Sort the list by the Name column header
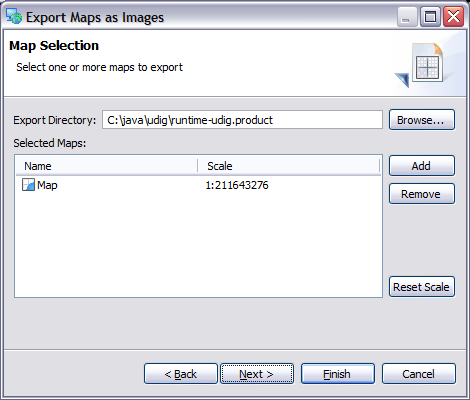The height and width of the screenshot is (400, 470). [x=107, y=166]
